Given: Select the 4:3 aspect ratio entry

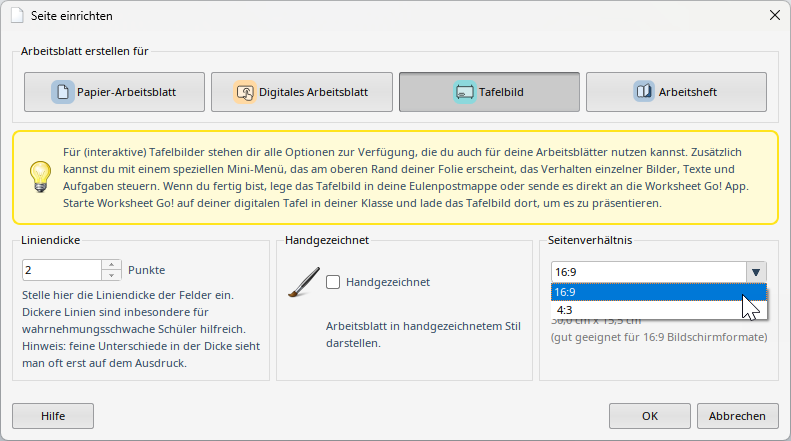Looking at the screenshot, I should [659, 310].
